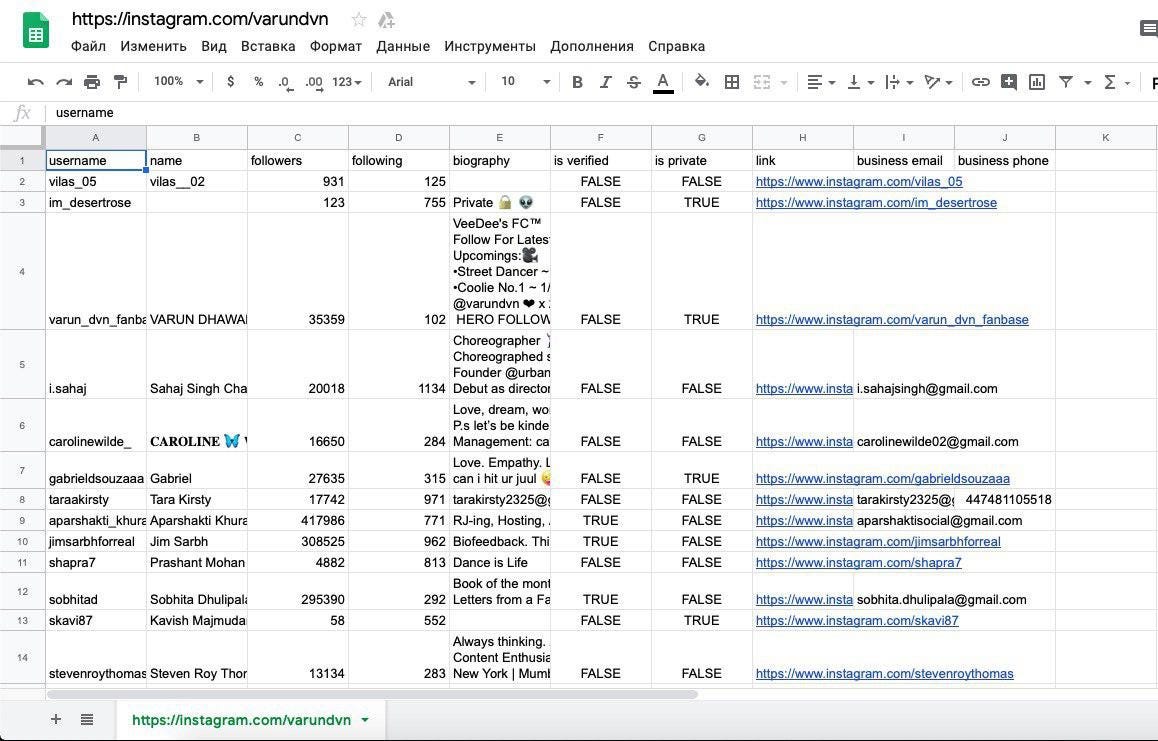The width and height of the screenshot is (1158, 741).
Task: Open the sheet tab dropdown arrow
Action: pyautogui.click(x=366, y=720)
